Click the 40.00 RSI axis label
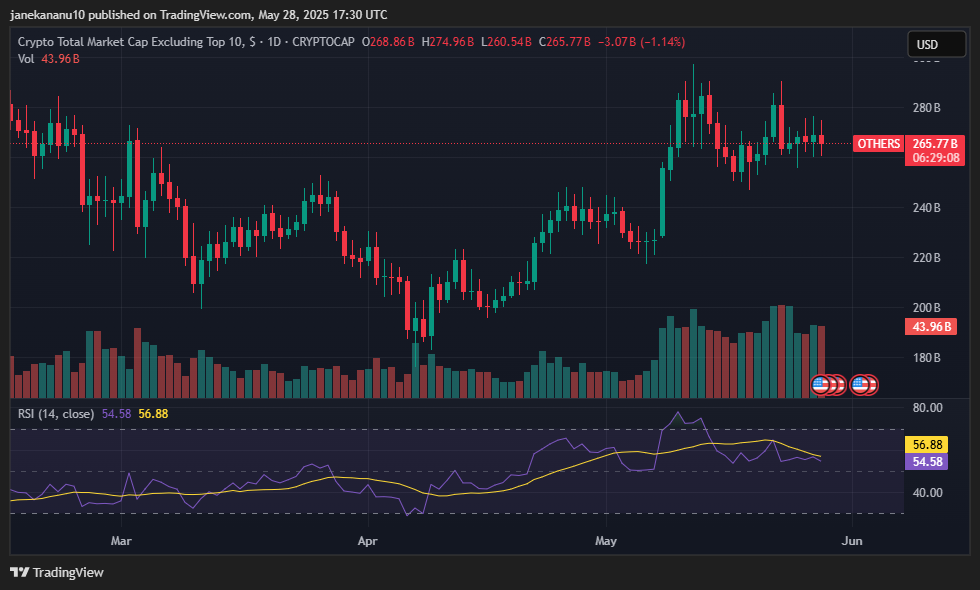 point(928,492)
